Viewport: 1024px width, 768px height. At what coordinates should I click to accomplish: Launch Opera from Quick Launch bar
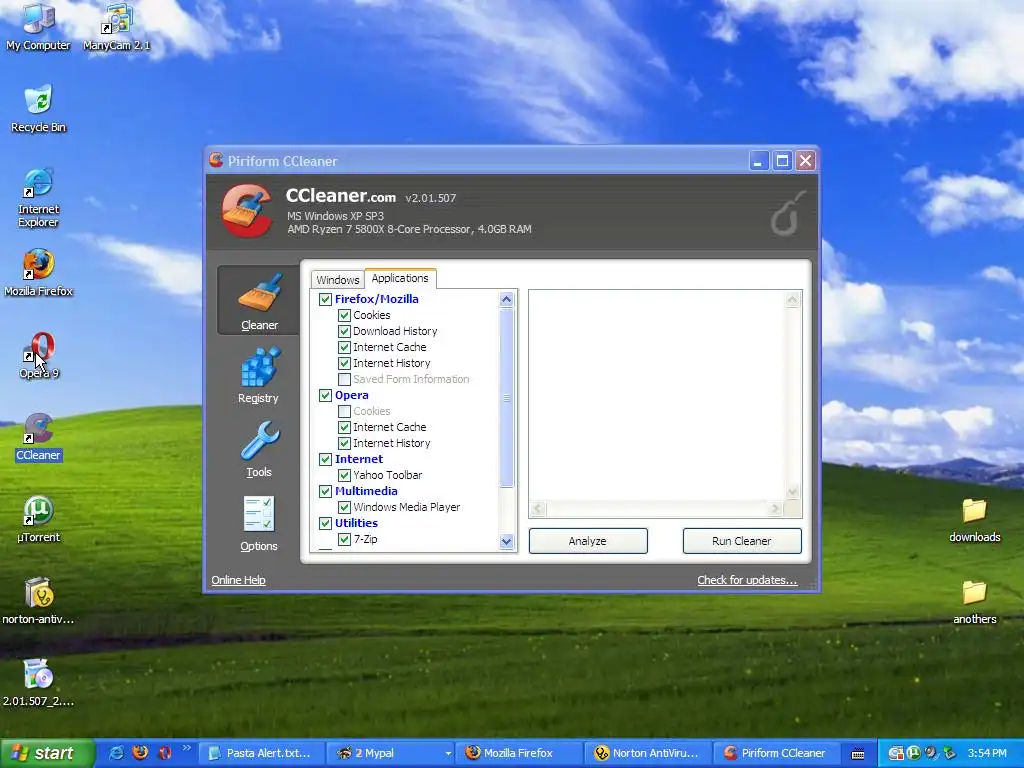click(165, 753)
